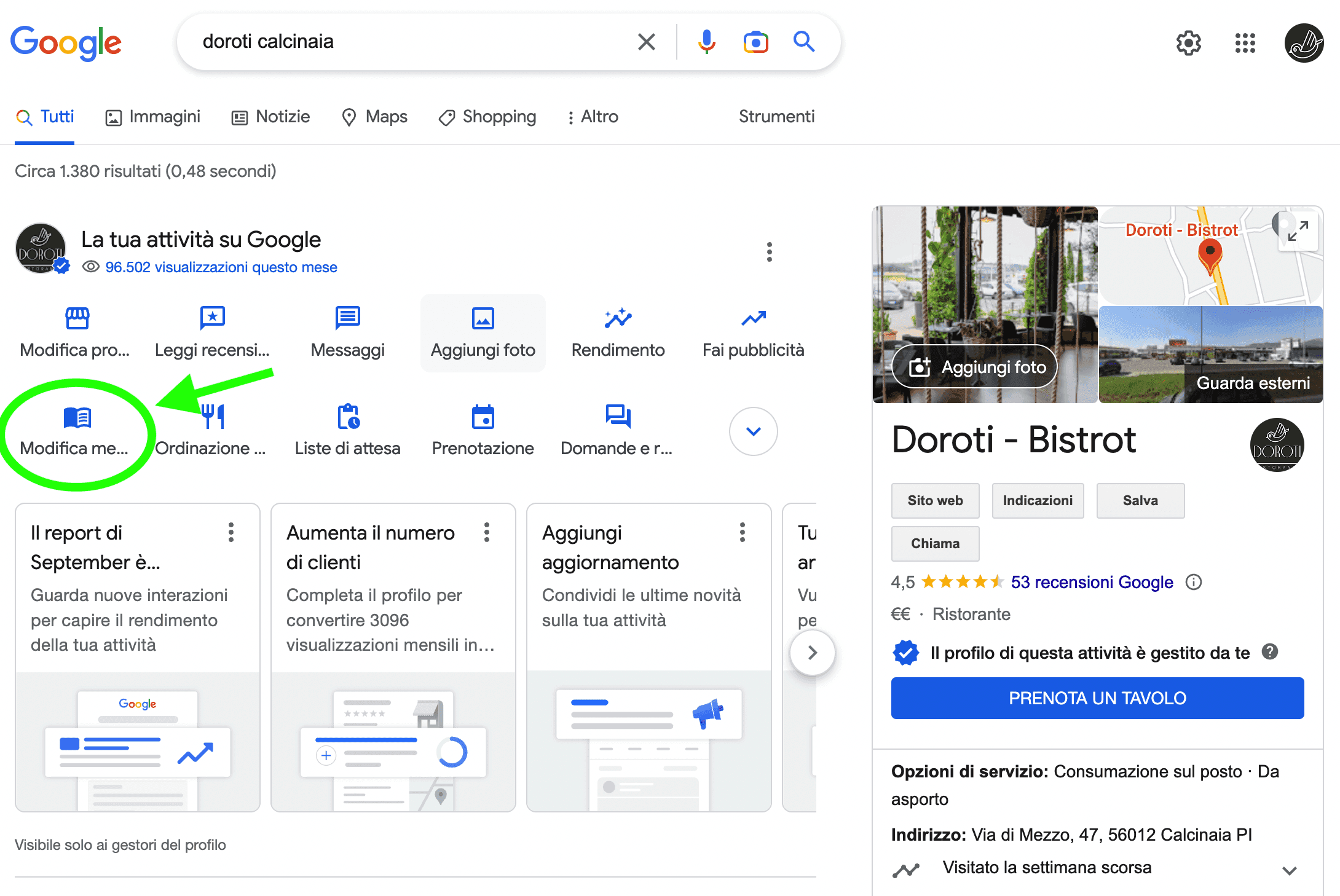1340x896 pixels.
Task: Open 'Il report di September' card
Action: coord(138,658)
